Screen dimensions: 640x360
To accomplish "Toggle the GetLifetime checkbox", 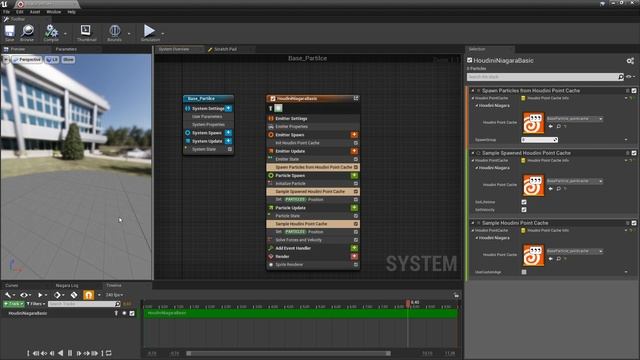I will [524, 202].
